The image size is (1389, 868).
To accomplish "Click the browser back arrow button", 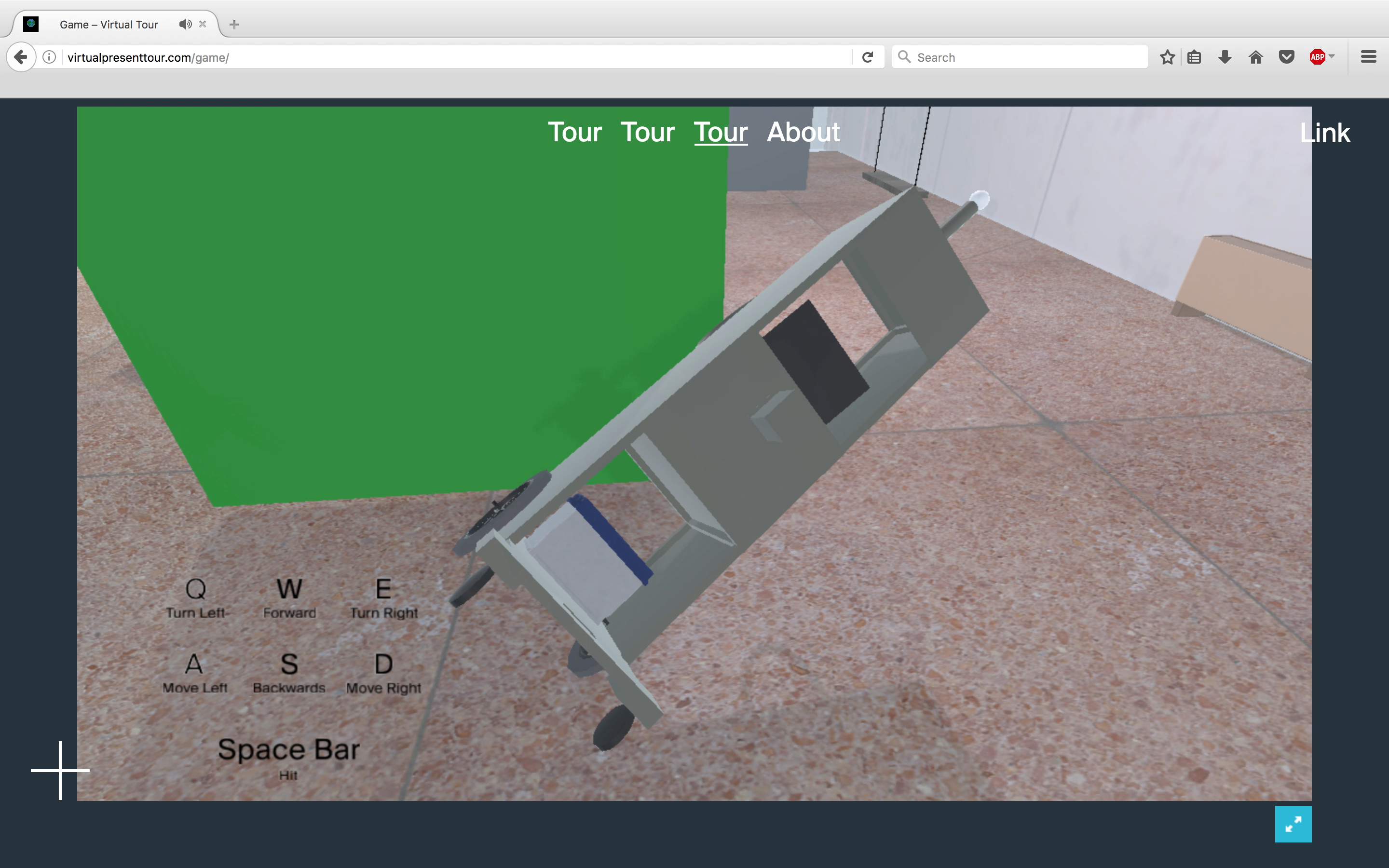I will 21,57.
